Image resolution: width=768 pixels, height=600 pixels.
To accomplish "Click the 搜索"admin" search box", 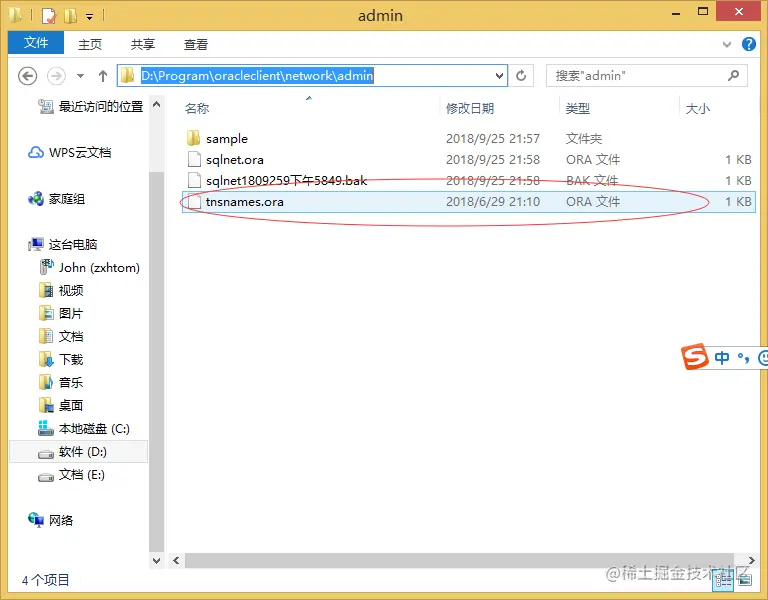I will click(x=647, y=75).
